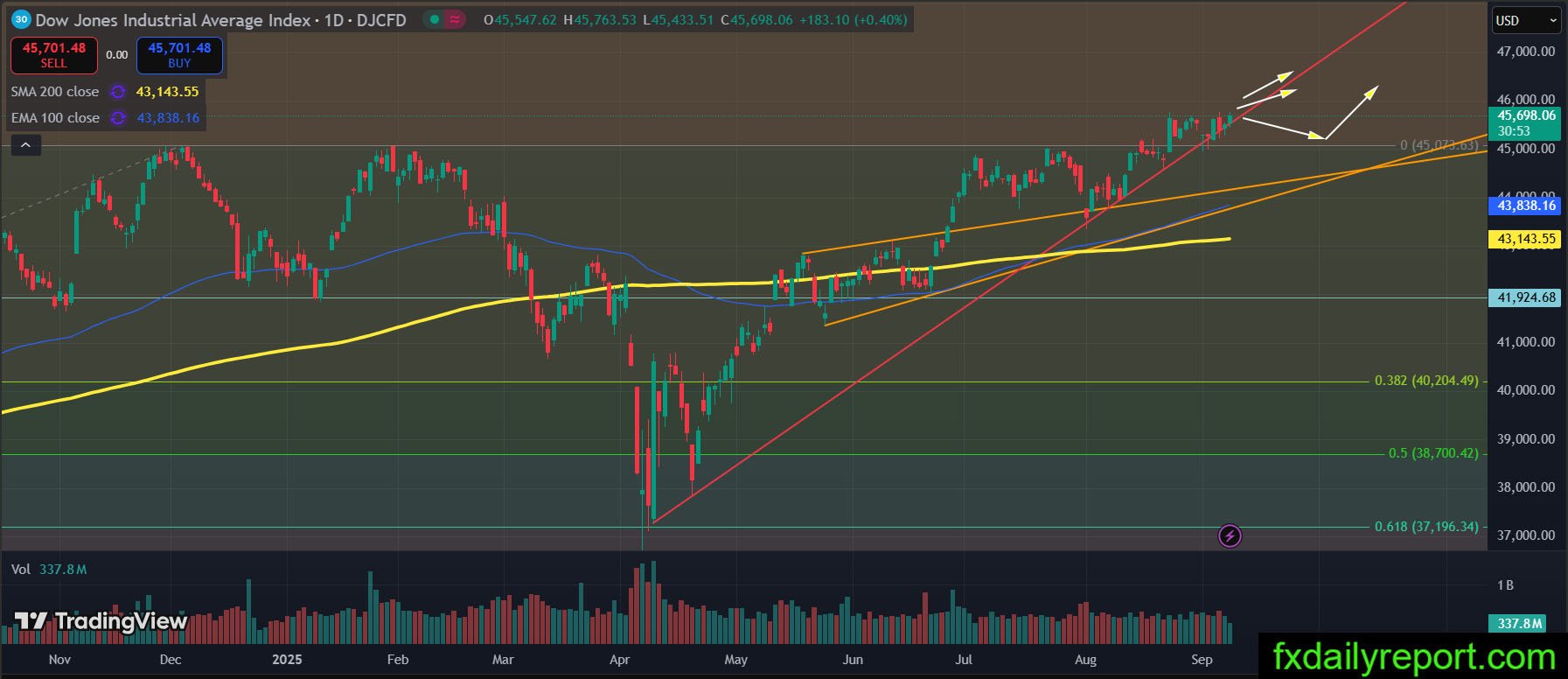
Task: Click the yellow 43,143.55 SMA label on price axis
Action: coord(1526,239)
